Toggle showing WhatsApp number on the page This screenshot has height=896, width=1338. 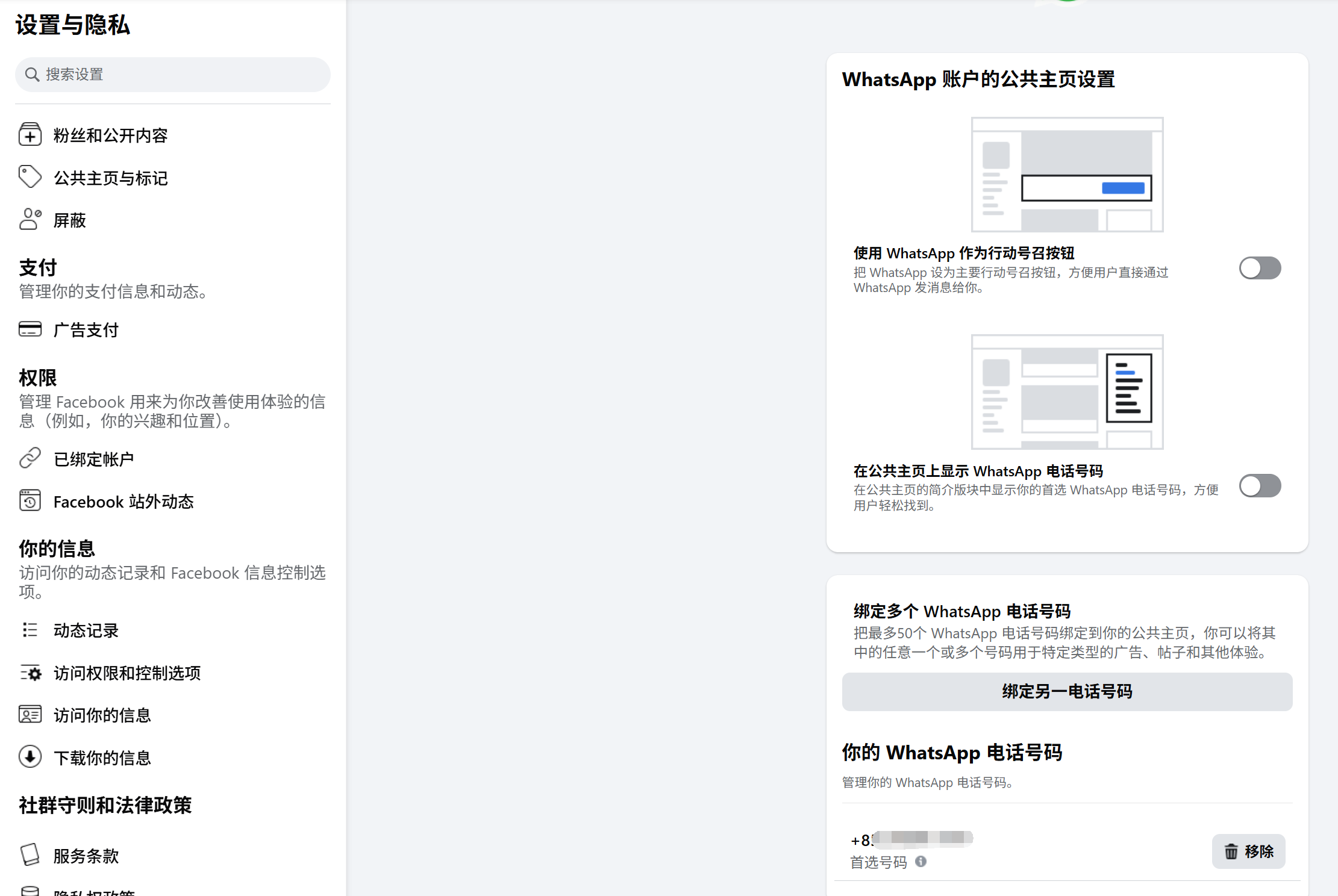[1260, 486]
